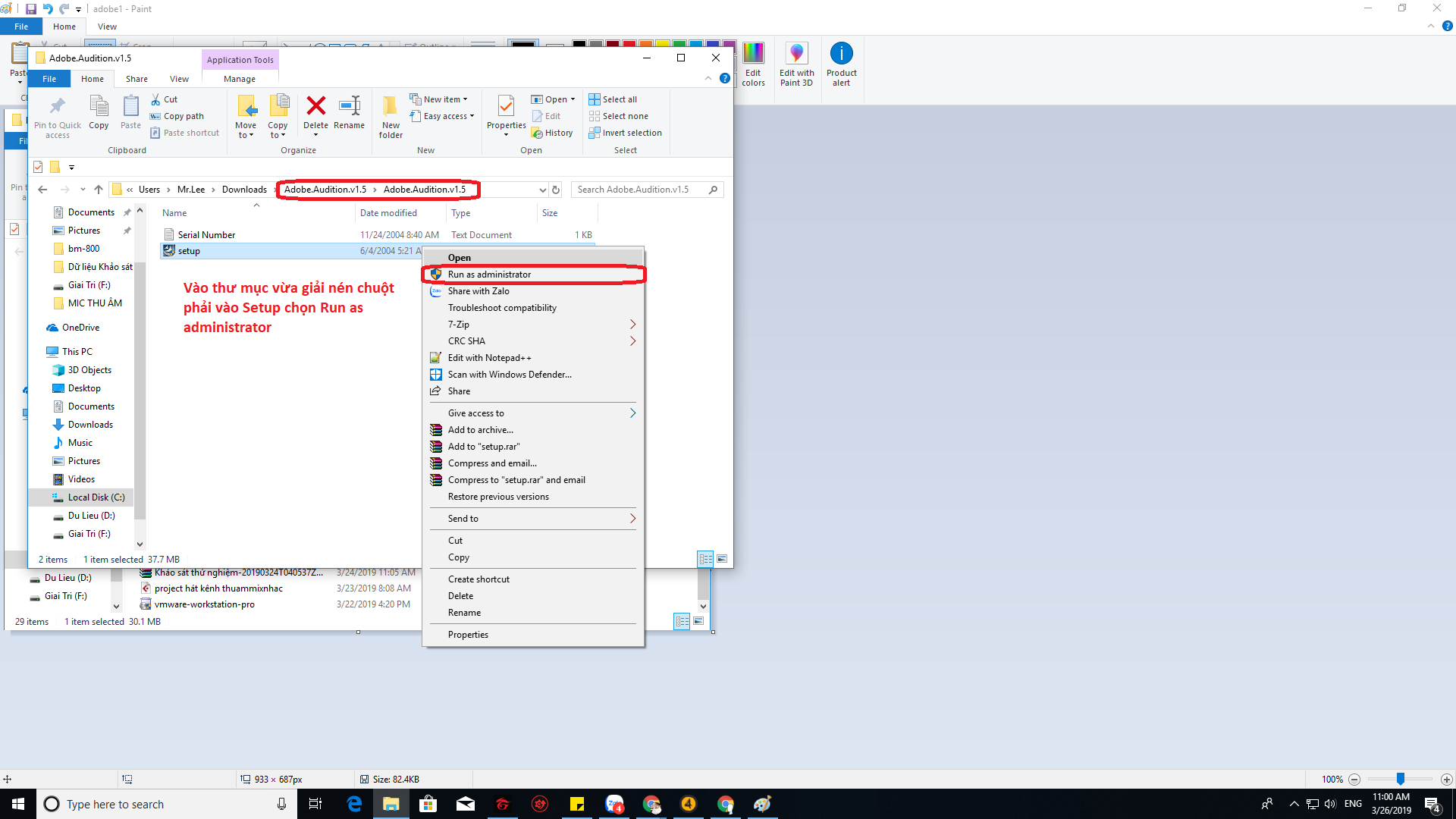Click Invert selection in ribbon
Screen dimensions: 1456x819
(626, 133)
